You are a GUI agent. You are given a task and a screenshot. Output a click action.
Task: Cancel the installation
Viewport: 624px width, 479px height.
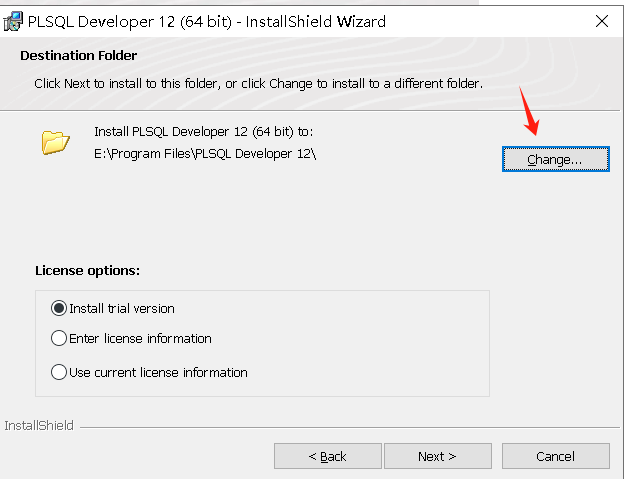coord(555,456)
